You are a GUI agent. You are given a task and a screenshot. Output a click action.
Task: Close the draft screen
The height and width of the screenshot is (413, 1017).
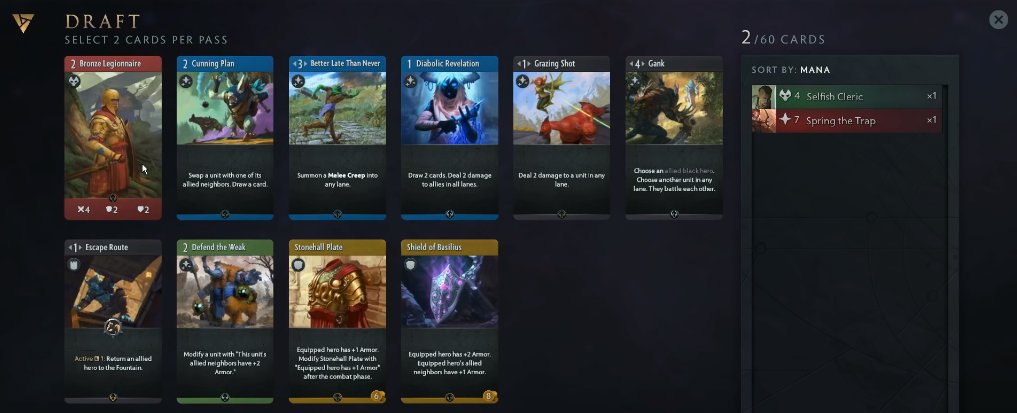(x=998, y=20)
